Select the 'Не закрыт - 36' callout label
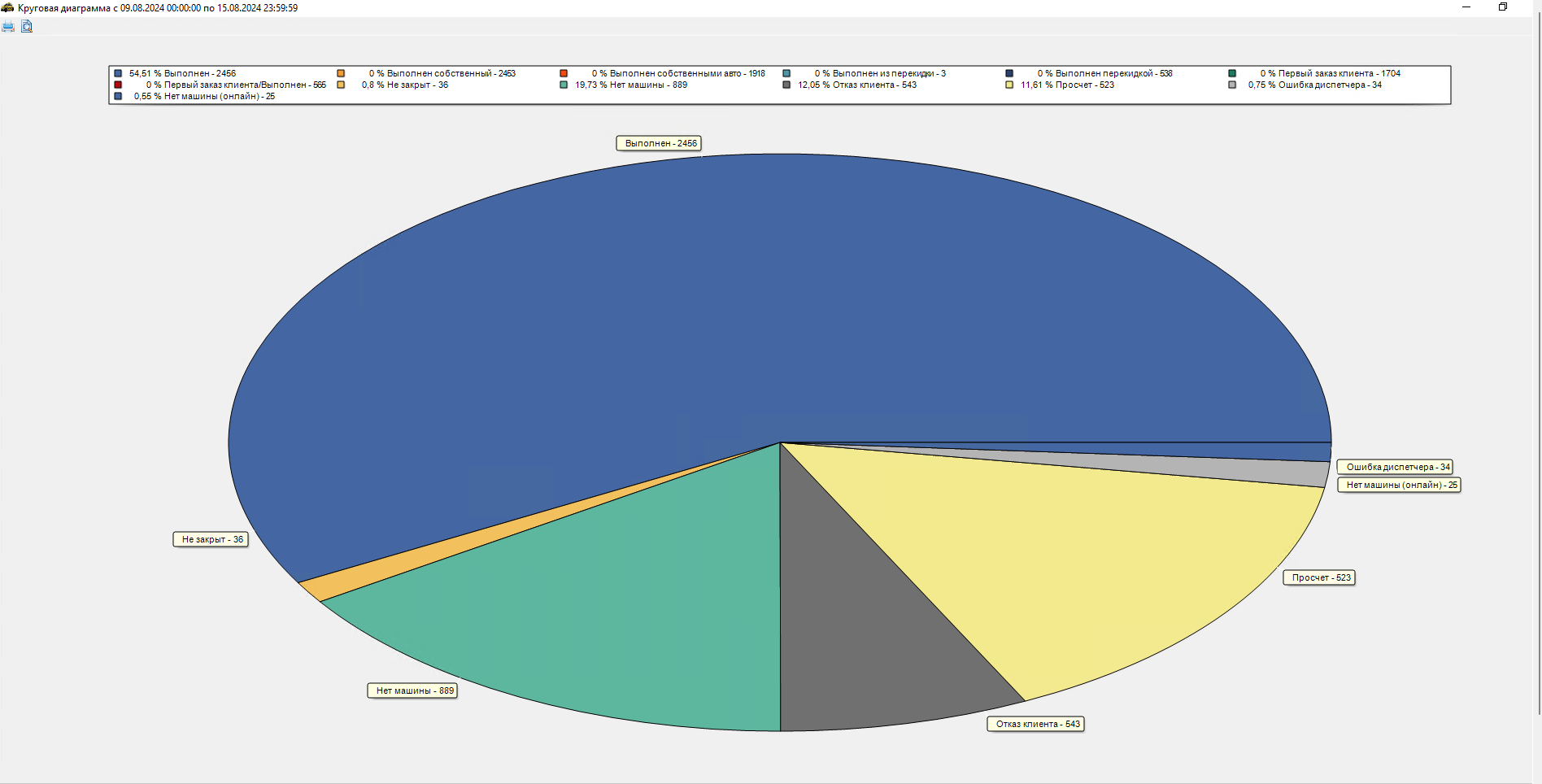Image resolution: width=1542 pixels, height=784 pixels. (211, 539)
